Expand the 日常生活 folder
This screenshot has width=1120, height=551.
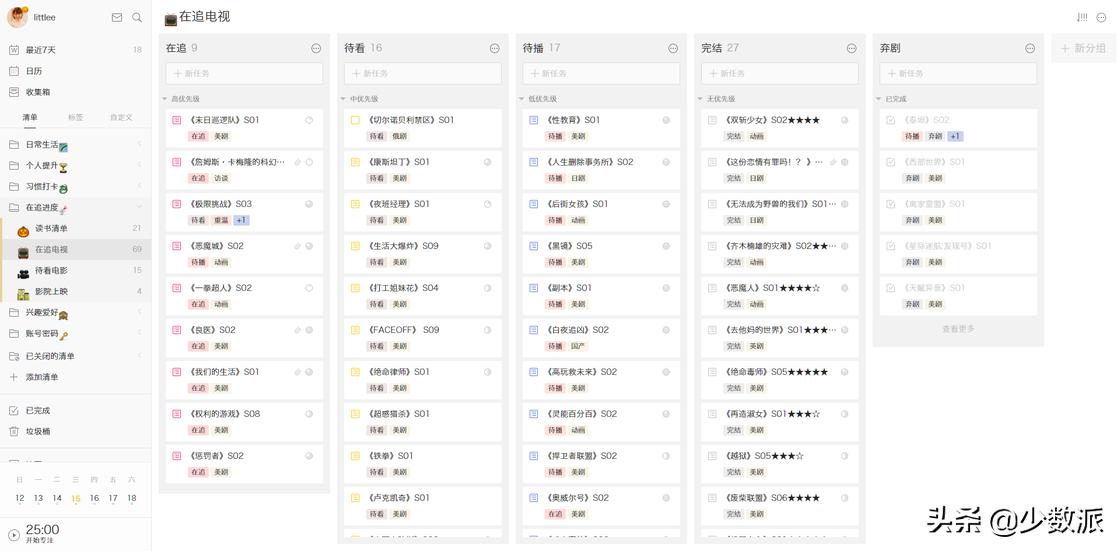[x=139, y=145]
